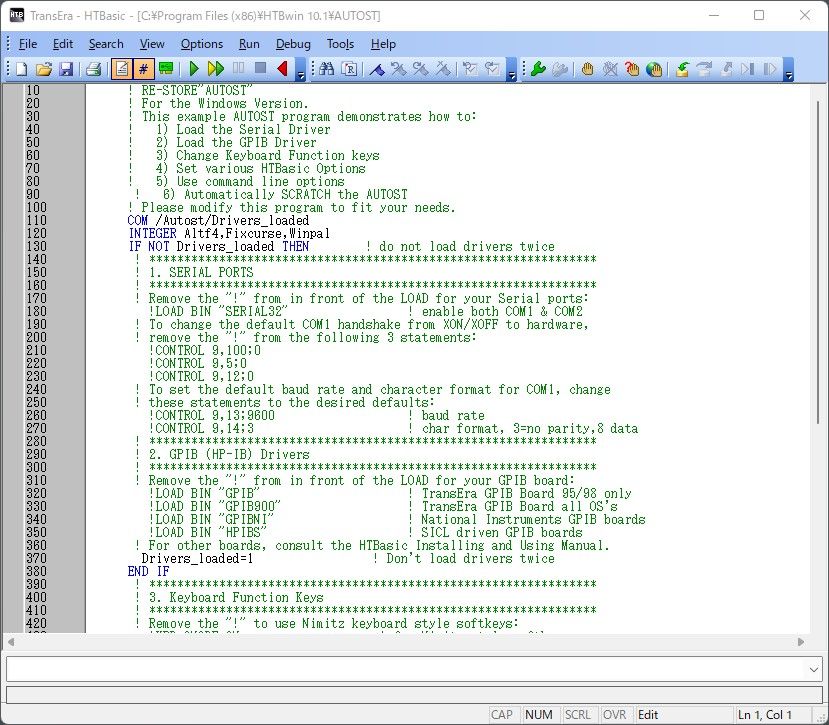Viewport: 829px width, 725px height.
Task: Click the globe with hand icon
Action: point(654,69)
